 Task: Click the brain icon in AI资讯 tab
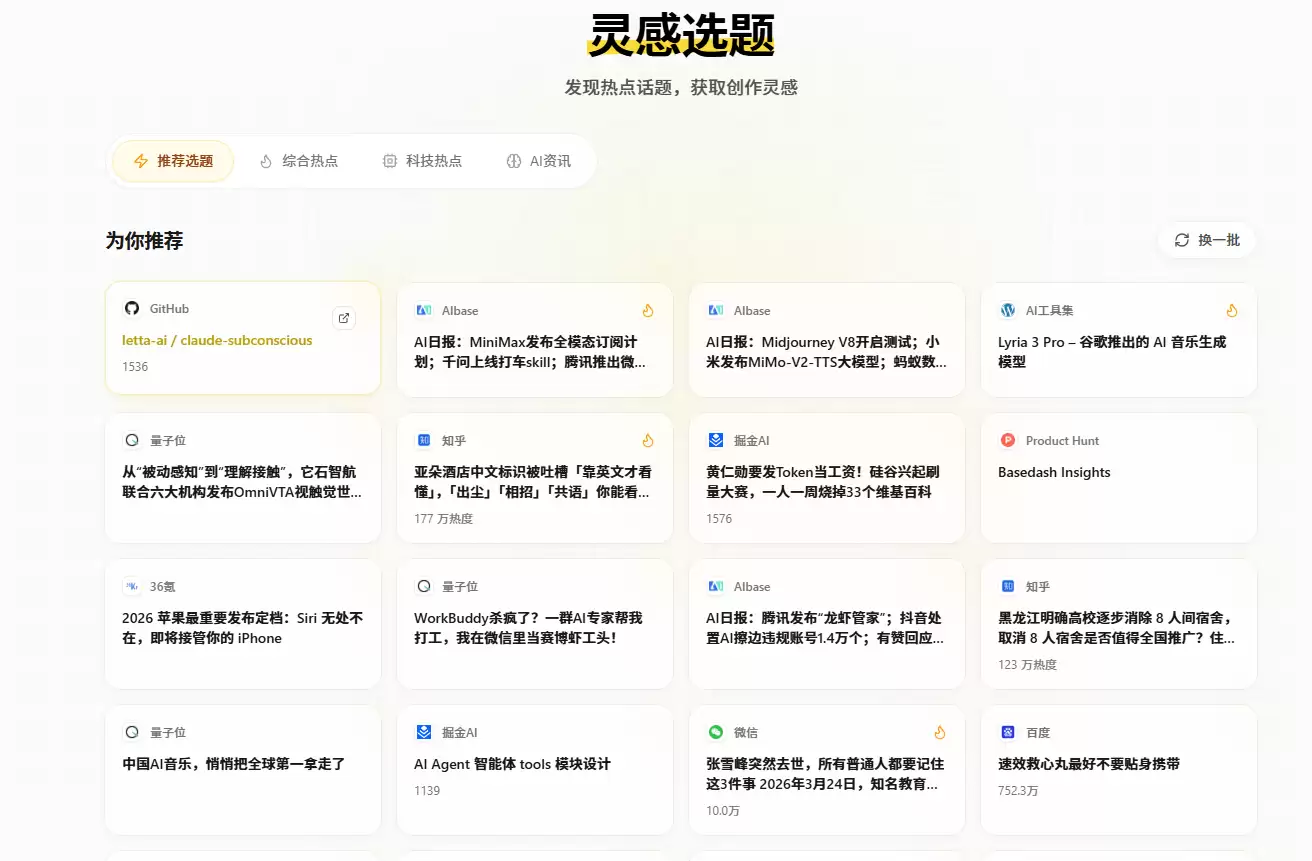coord(514,161)
